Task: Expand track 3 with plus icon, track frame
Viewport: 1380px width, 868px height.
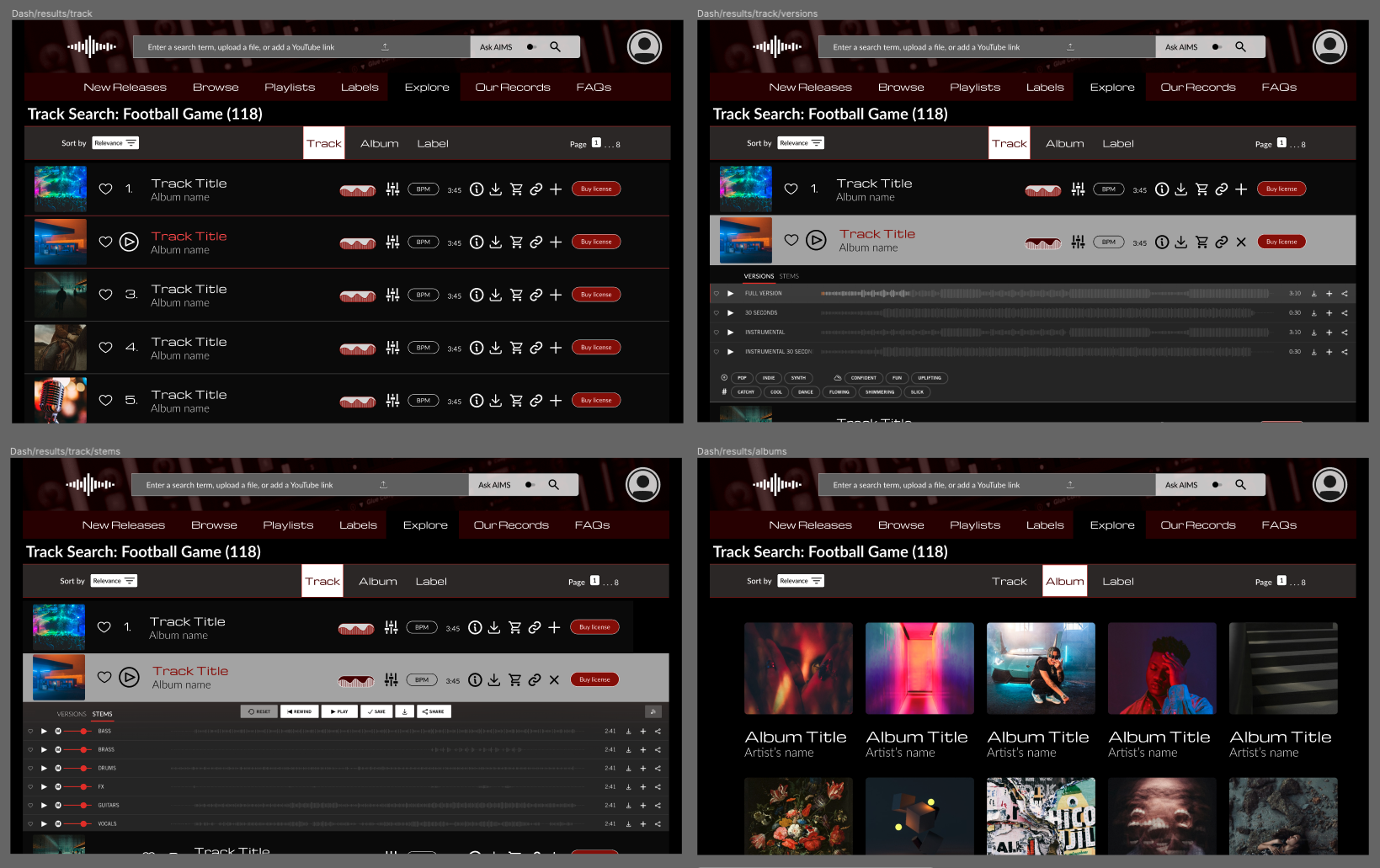Action: 556,295
